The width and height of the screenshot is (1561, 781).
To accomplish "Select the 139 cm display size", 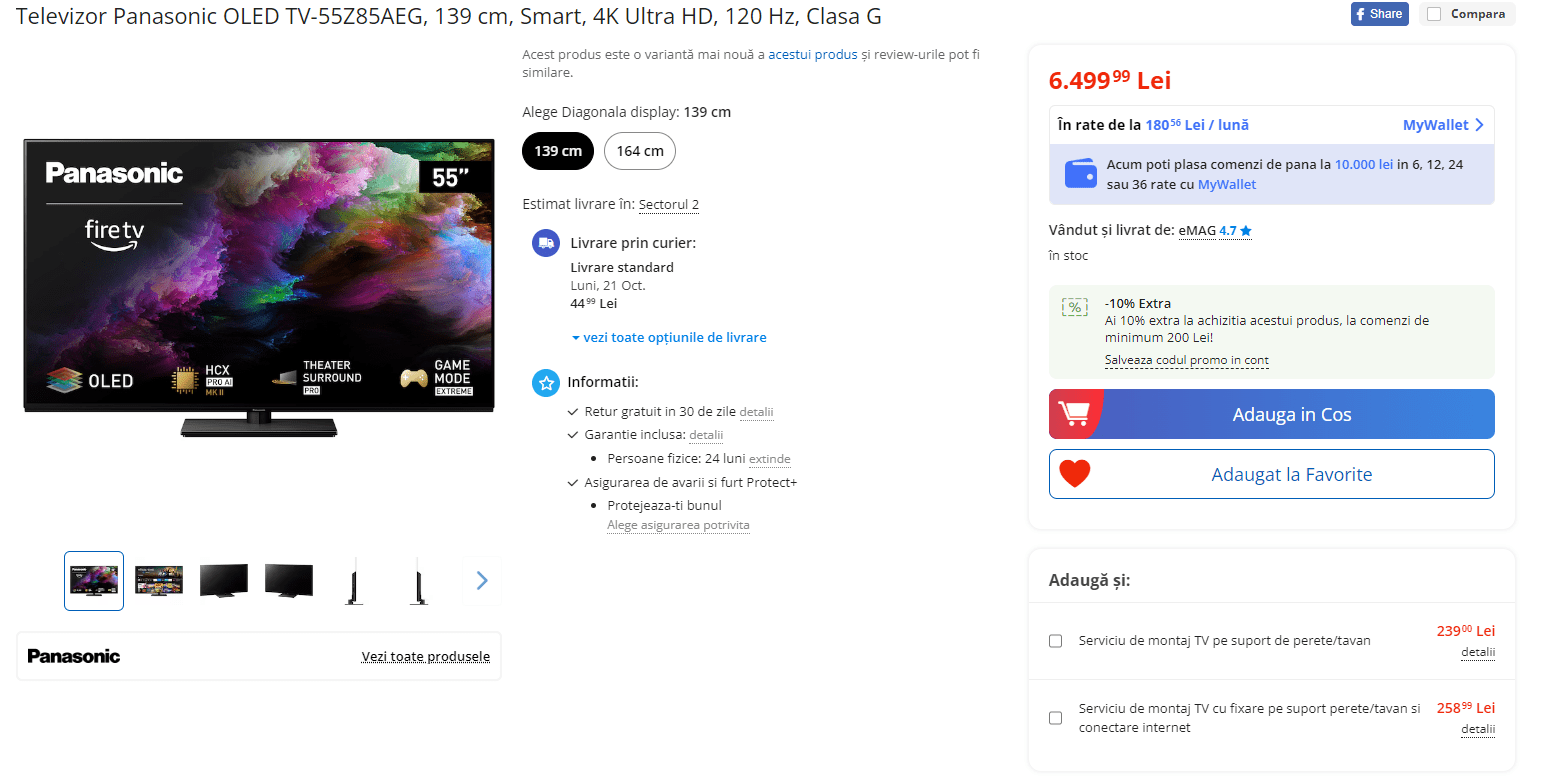I will coord(558,151).
